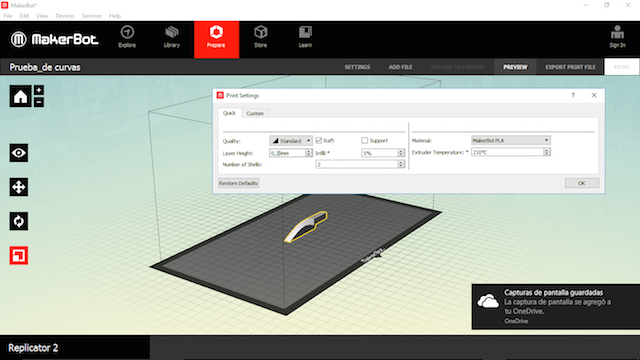Viewport: 640px width, 360px height.
Task: Open the Library stack icon
Action: (x=172, y=32)
